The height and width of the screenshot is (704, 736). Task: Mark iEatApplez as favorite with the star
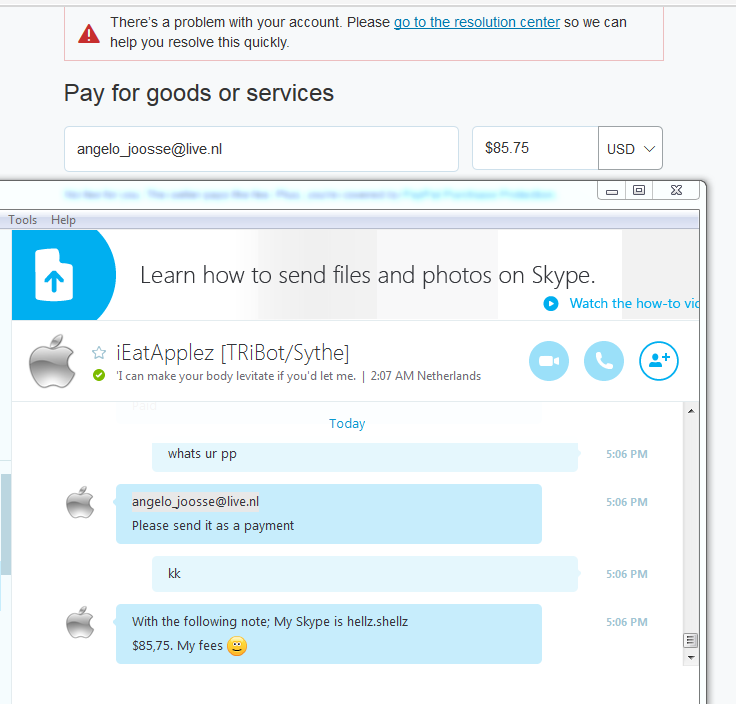point(99,352)
